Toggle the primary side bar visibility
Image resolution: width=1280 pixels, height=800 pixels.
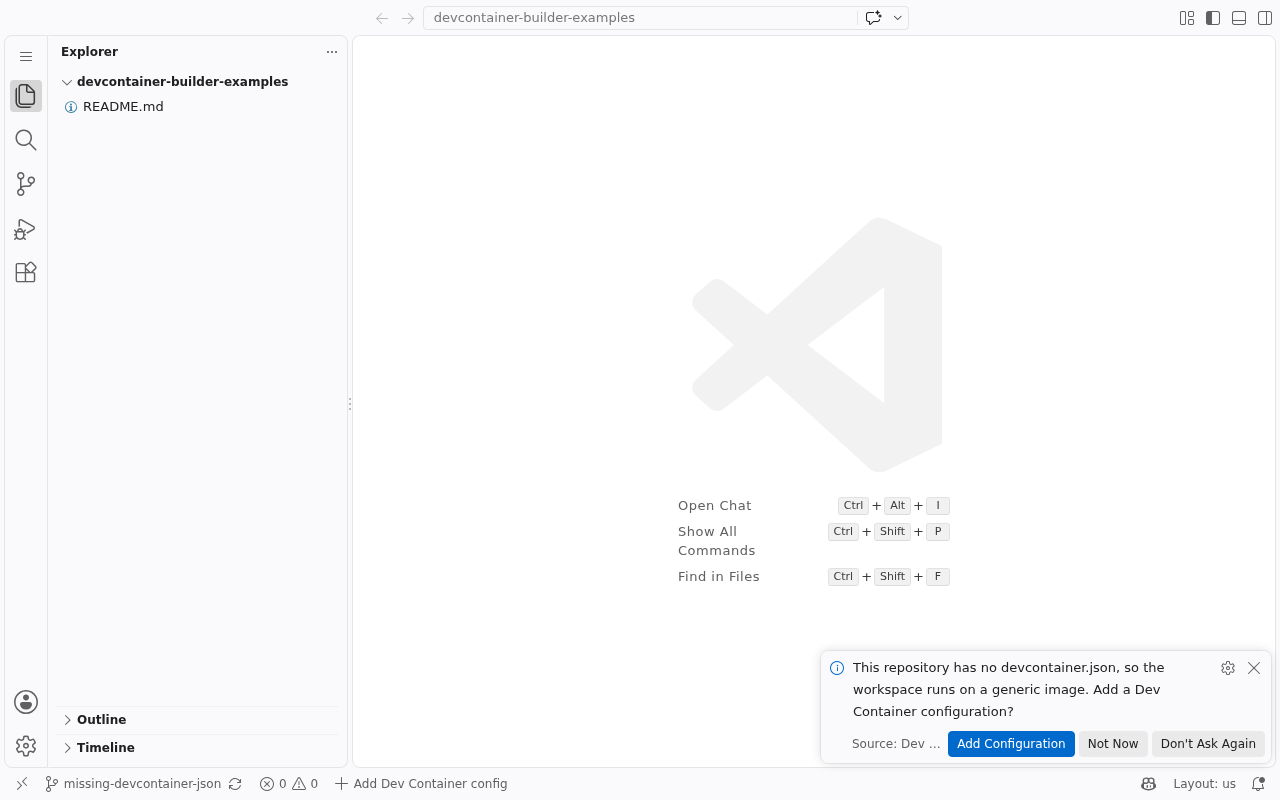pyautogui.click(x=1213, y=18)
